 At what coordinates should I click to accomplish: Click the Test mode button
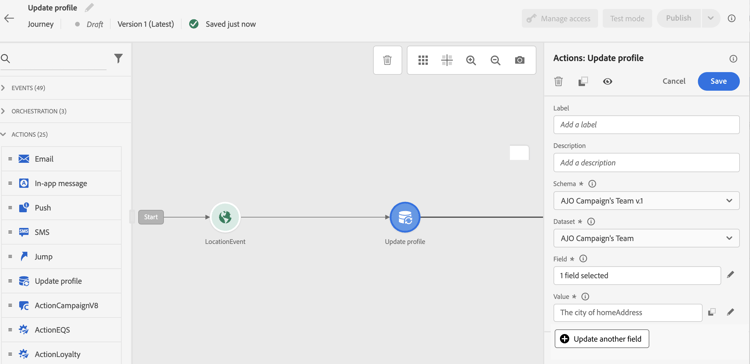627,19
